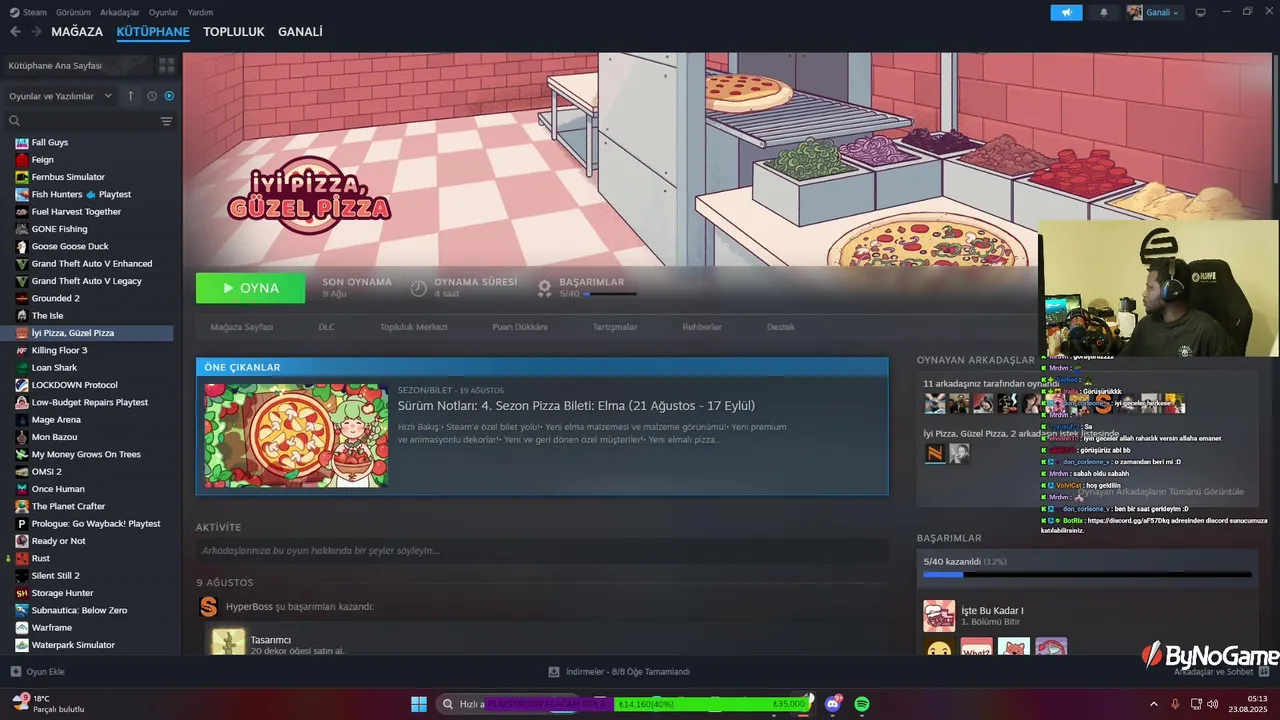Open the Oyunlar menu

click(x=163, y=12)
